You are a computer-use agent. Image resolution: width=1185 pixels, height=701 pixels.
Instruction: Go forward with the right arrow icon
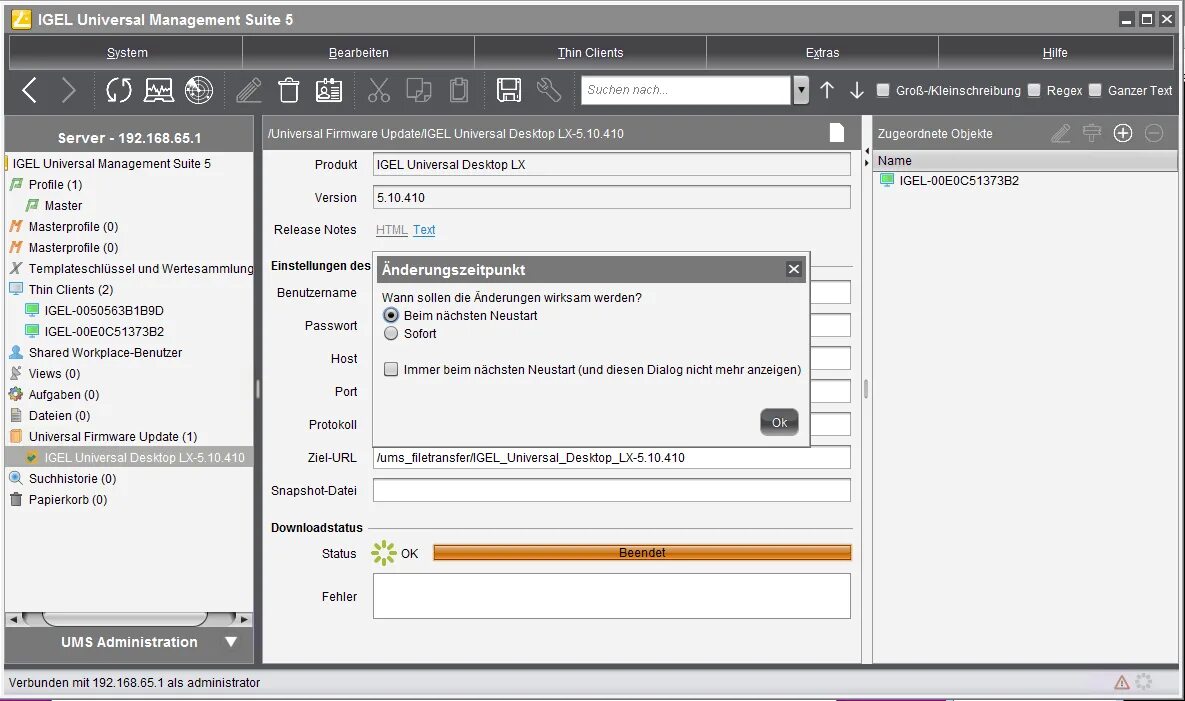pos(69,90)
